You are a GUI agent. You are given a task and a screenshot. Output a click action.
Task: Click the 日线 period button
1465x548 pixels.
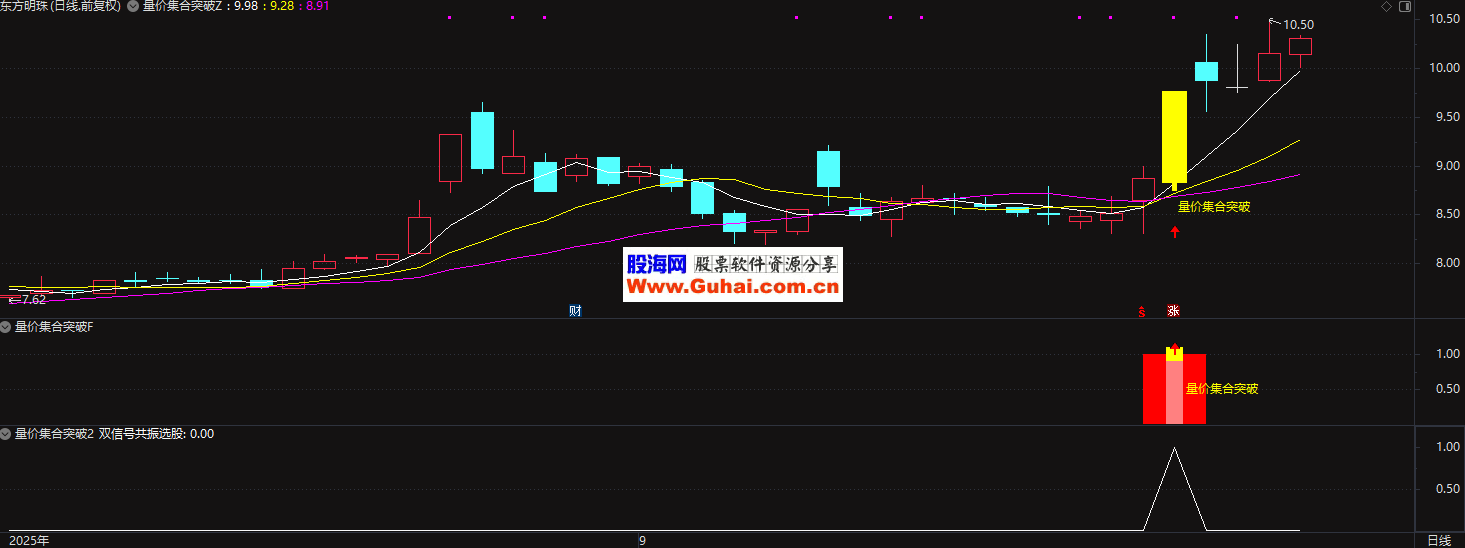1439,540
